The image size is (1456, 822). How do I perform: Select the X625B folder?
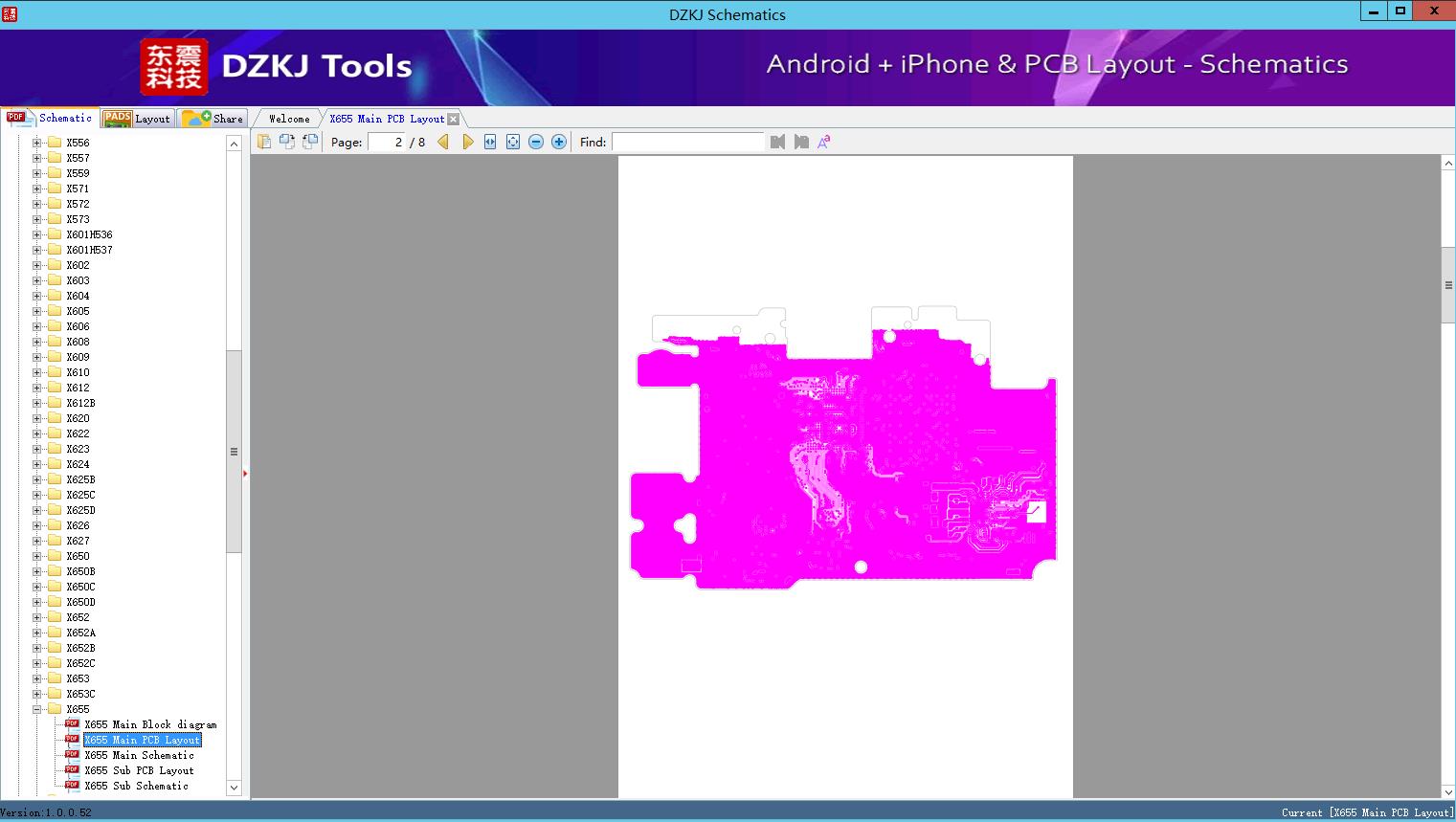tap(80, 479)
